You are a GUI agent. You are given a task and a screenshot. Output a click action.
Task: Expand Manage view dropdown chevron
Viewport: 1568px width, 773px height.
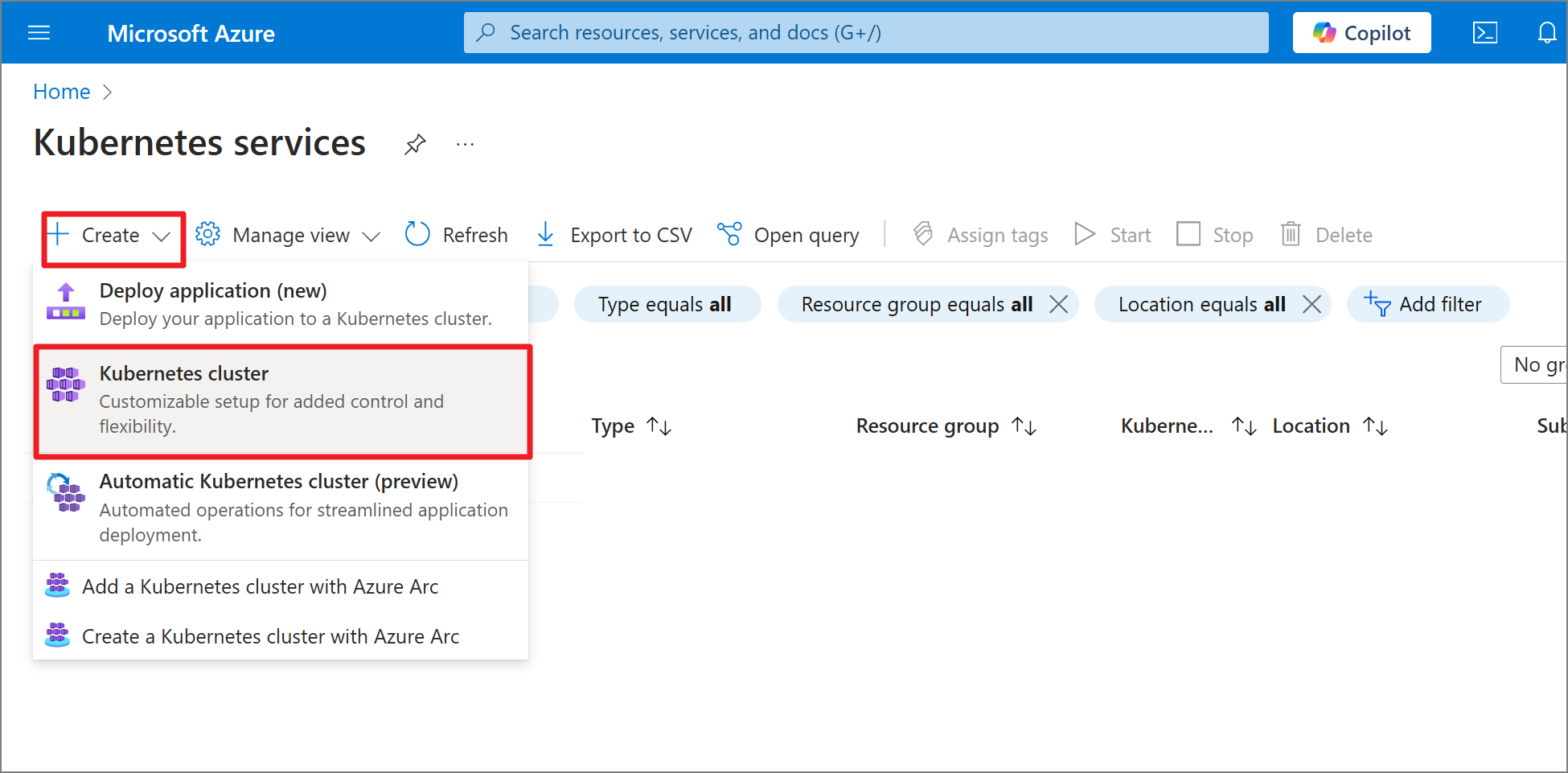point(371,236)
